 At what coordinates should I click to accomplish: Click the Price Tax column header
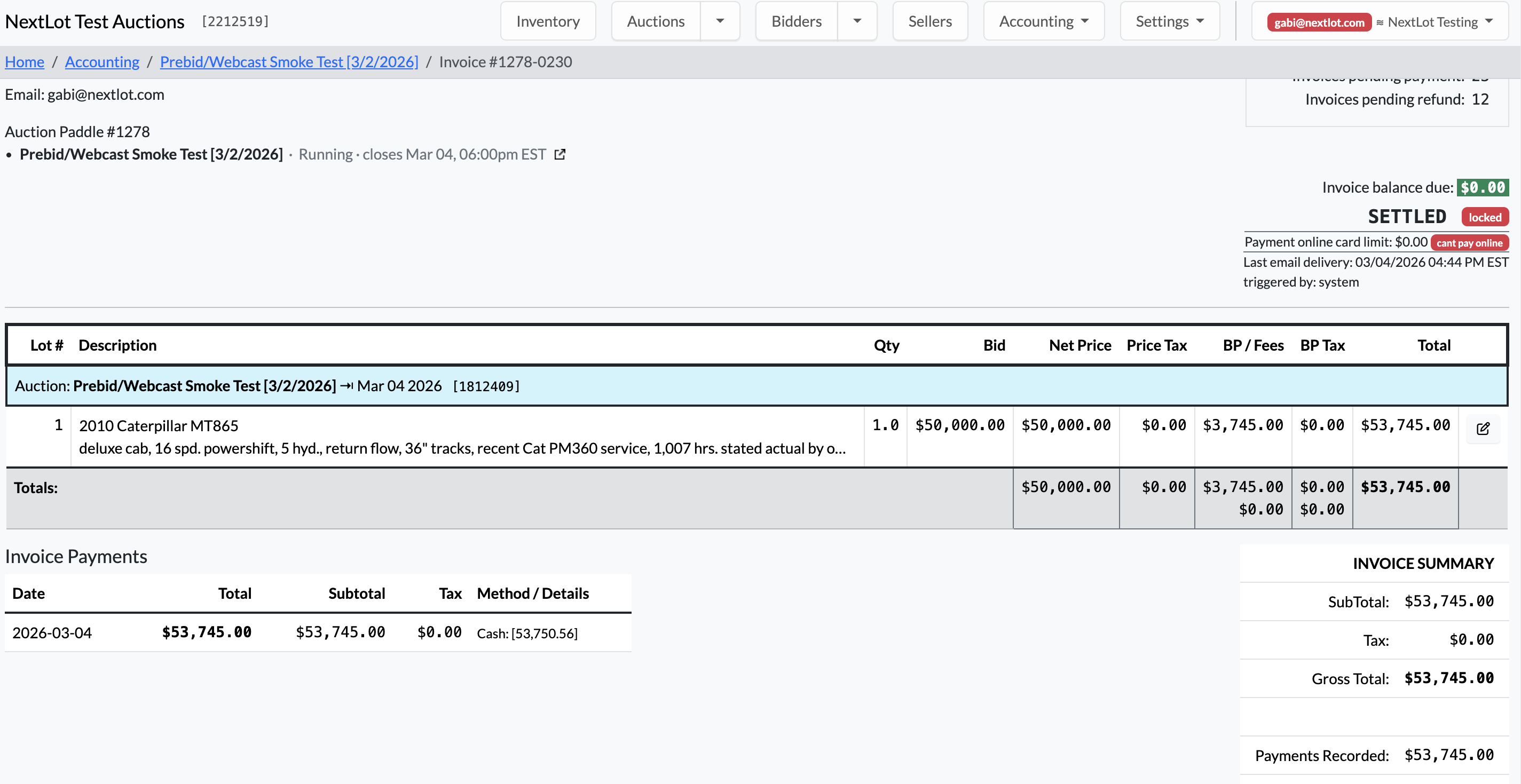click(1156, 345)
